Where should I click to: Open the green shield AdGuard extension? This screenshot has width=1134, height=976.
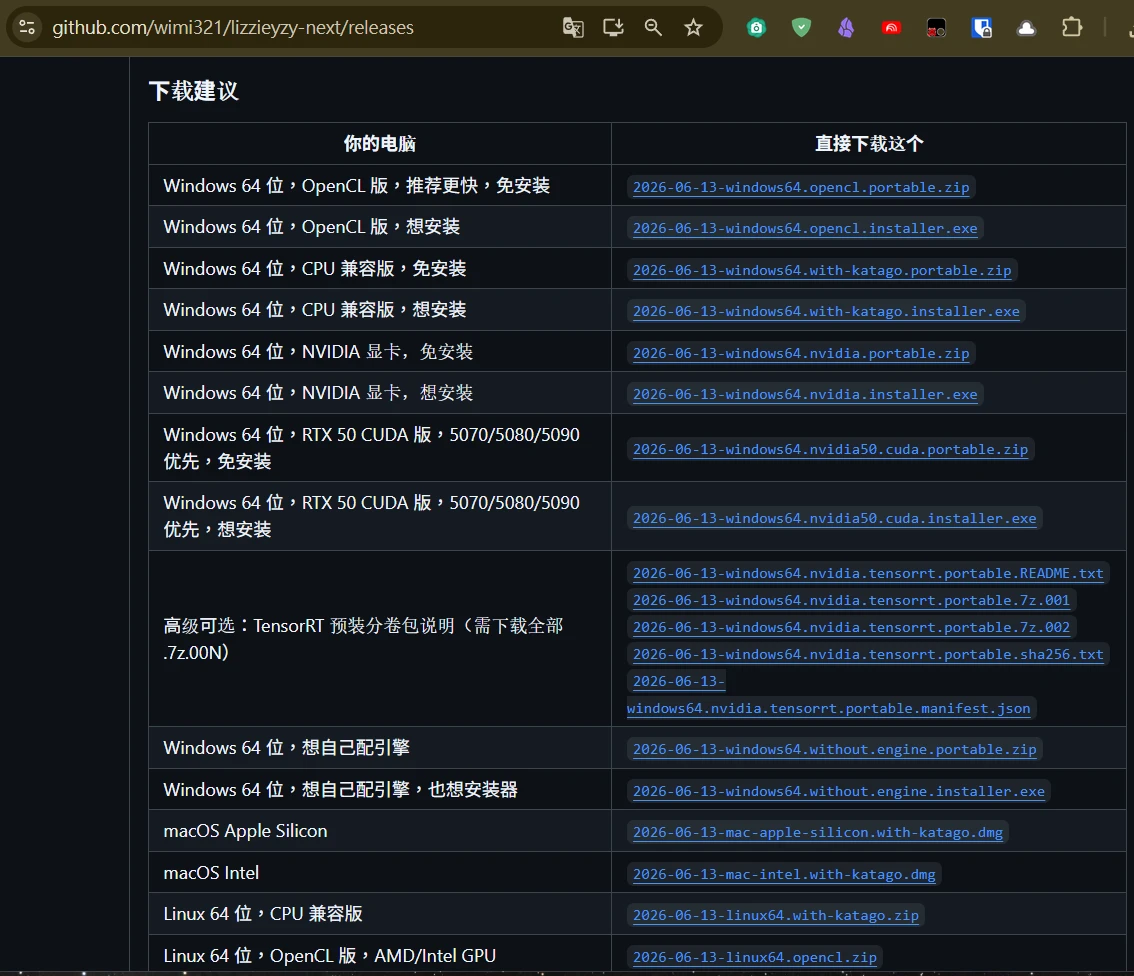801,28
